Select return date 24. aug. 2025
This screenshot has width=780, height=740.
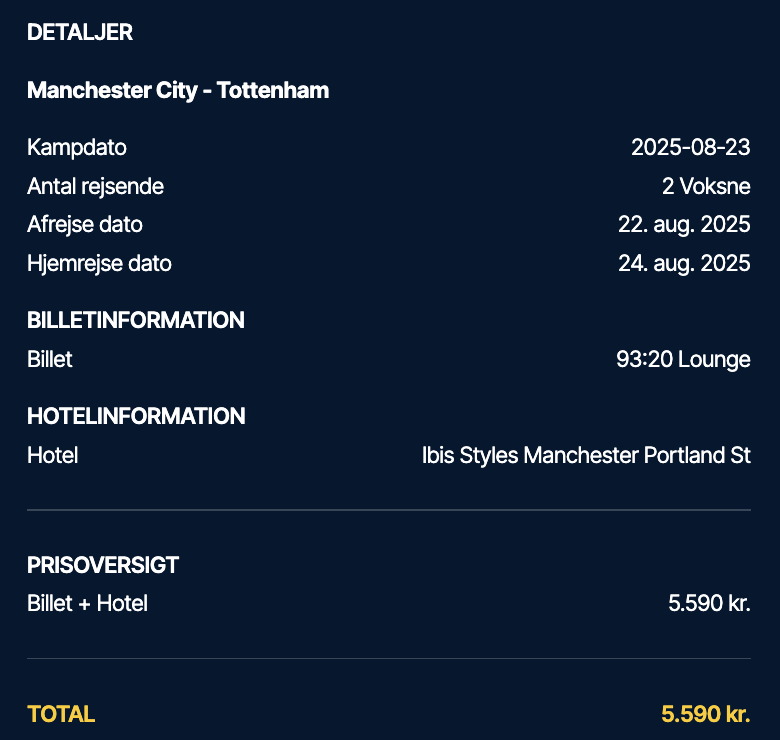[x=684, y=264]
